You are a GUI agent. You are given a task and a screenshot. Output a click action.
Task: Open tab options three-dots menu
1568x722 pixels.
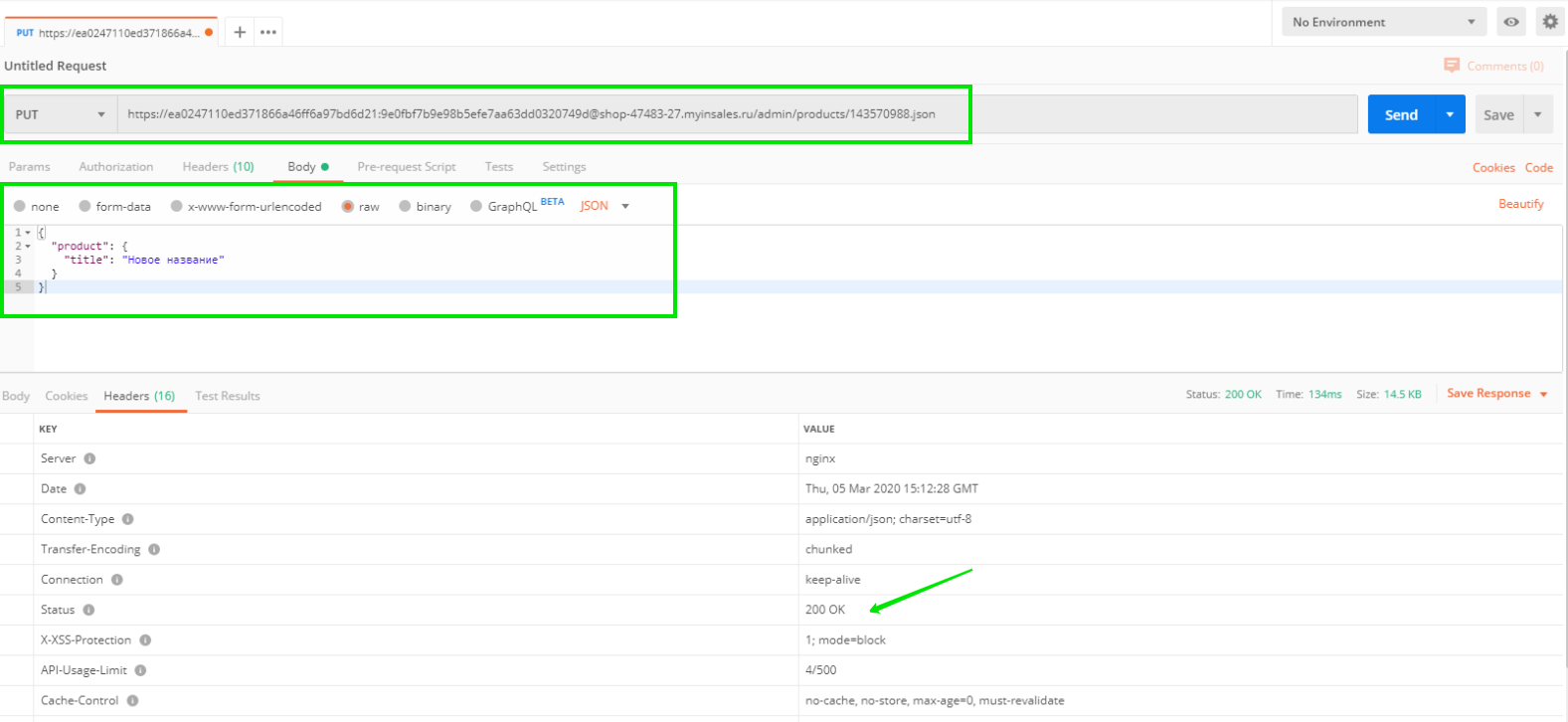pyautogui.click(x=268, y=32)
